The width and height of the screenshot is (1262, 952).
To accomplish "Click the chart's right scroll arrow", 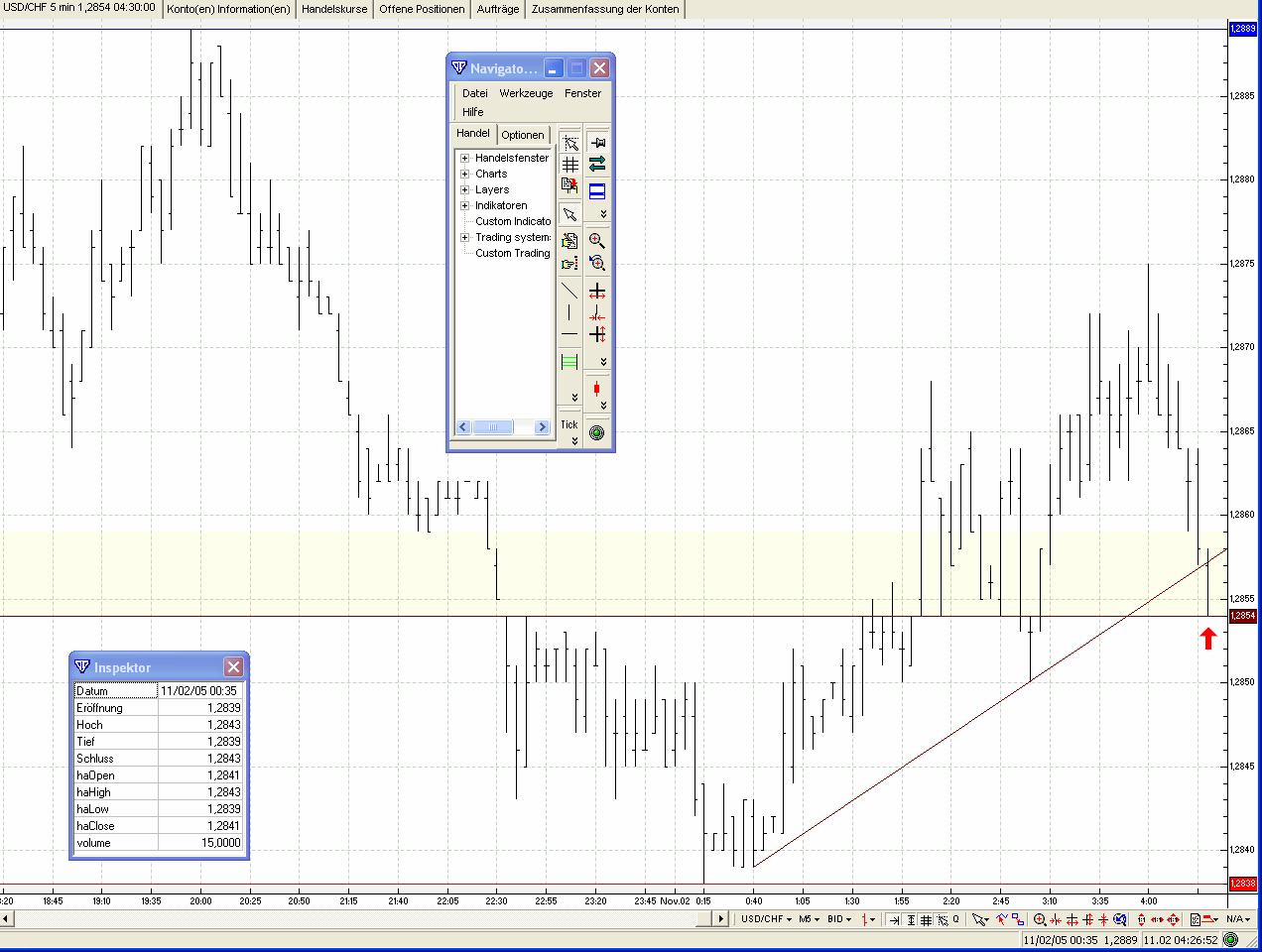I will 721,918.
